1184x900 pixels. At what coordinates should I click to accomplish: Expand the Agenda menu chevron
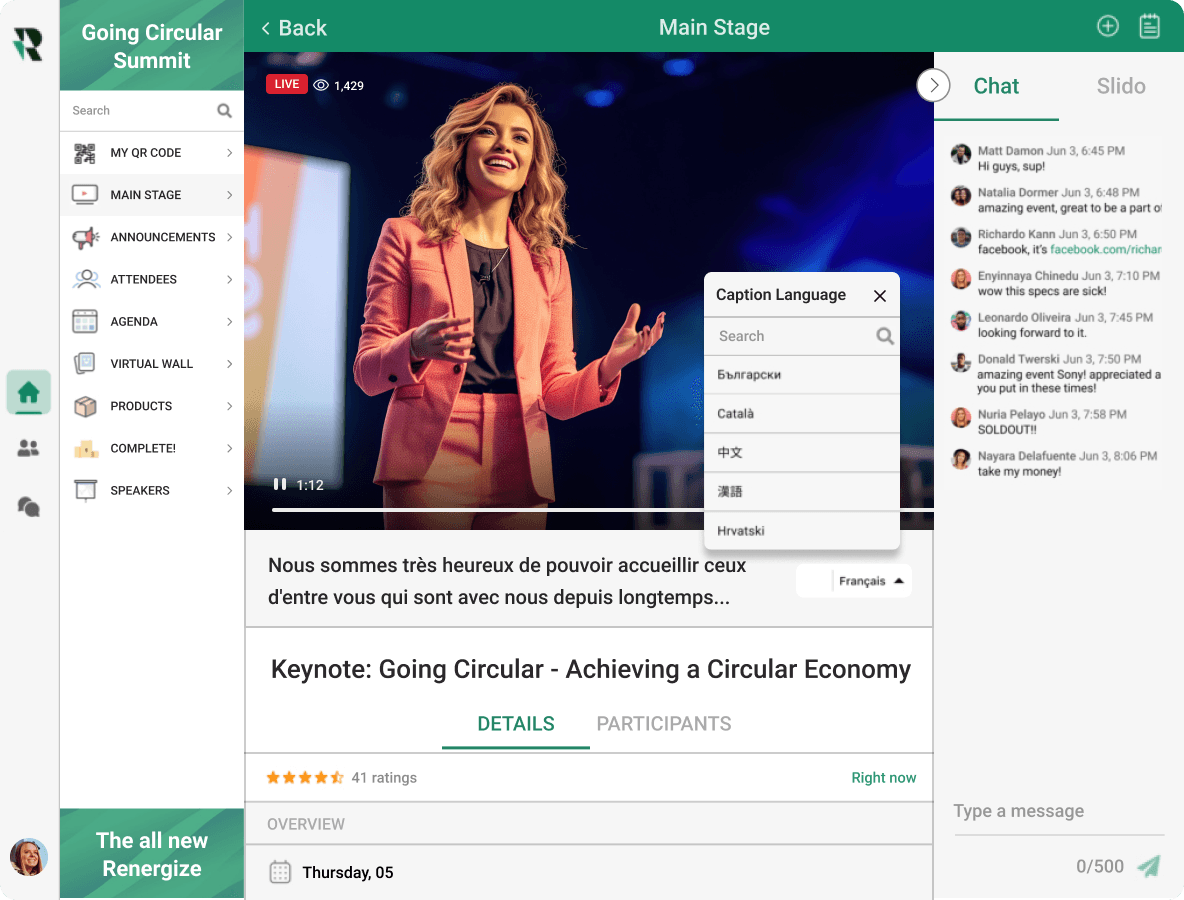coord(229,322)
